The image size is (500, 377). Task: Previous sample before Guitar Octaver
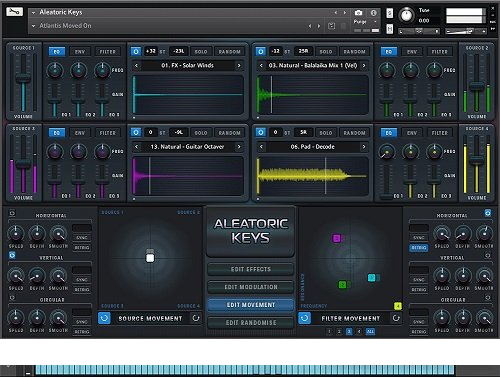coord(136,147)
